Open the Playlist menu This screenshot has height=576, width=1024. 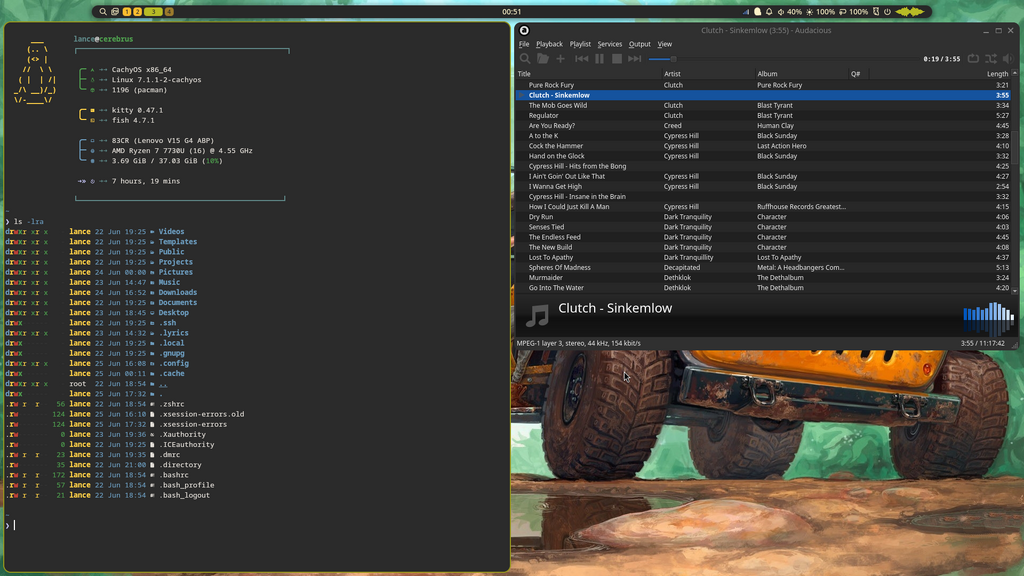[x=580, y=44]
